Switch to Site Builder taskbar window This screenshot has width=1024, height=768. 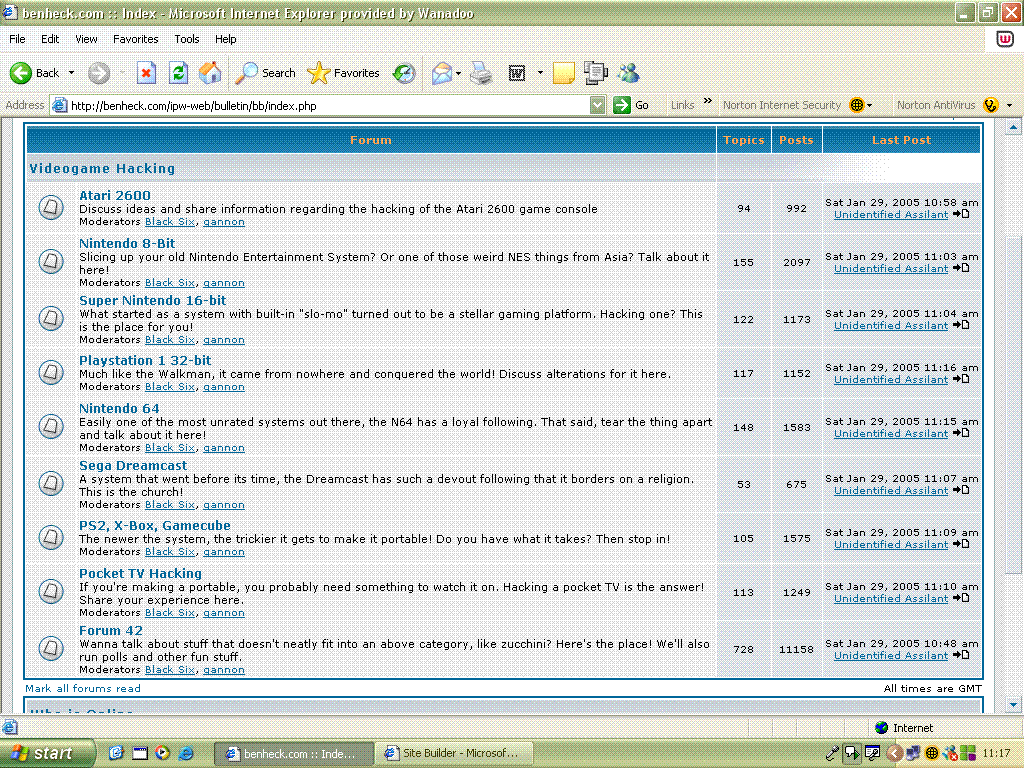[455, 753]
